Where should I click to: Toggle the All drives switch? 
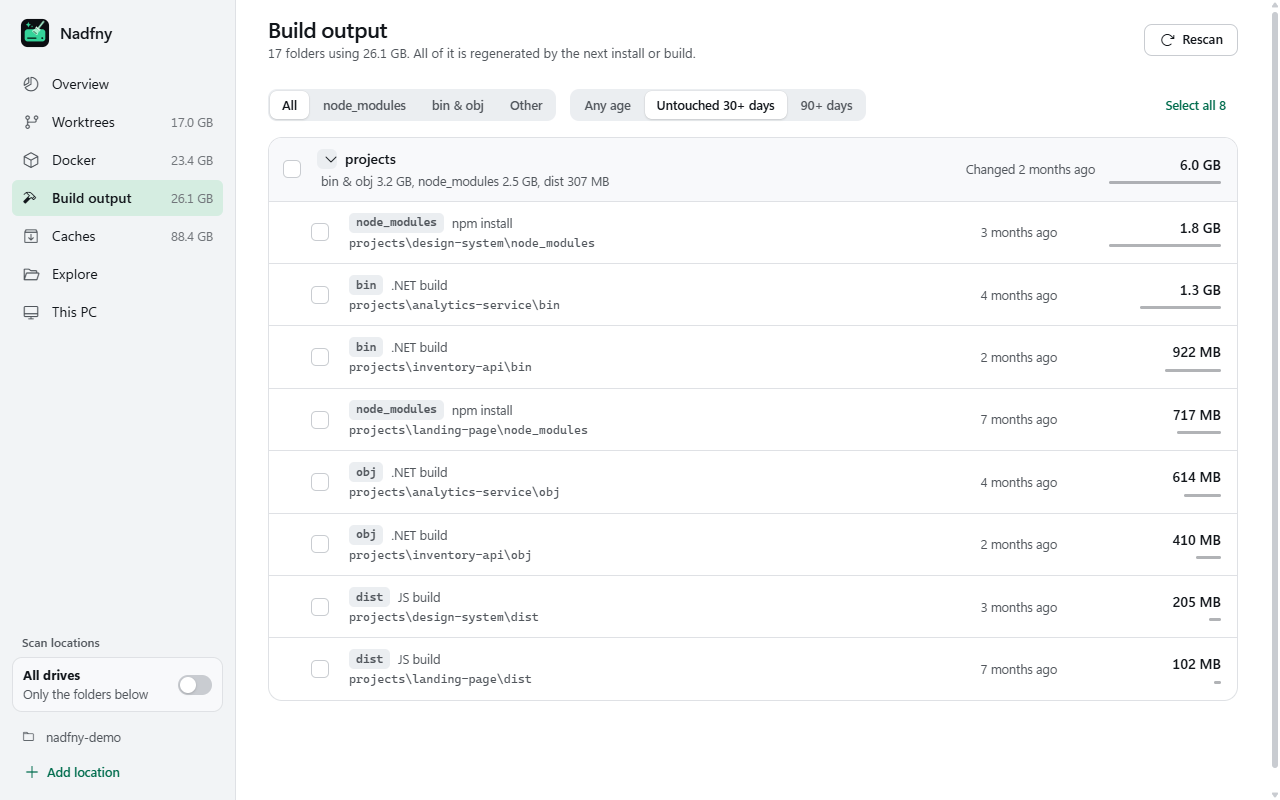[195, 684]
